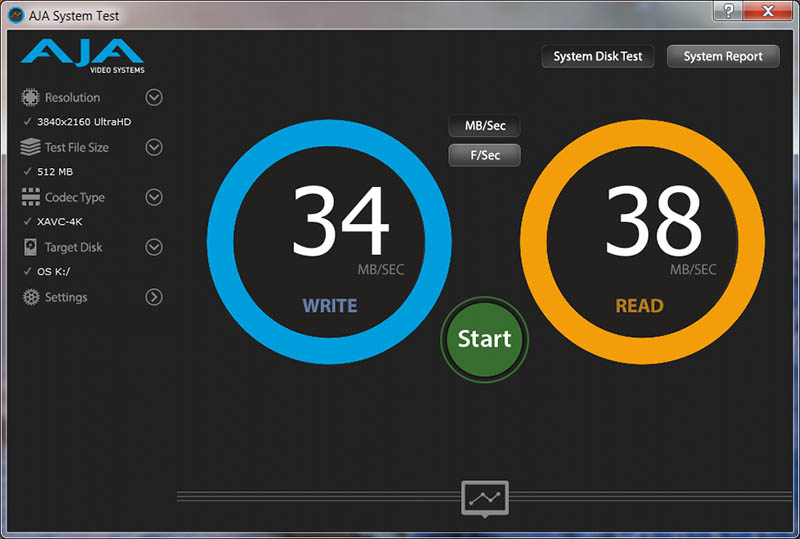Select the 3840x2160 UltraHD checked option
The height and width of the screenshot is (539, 800).
point(84,122)
